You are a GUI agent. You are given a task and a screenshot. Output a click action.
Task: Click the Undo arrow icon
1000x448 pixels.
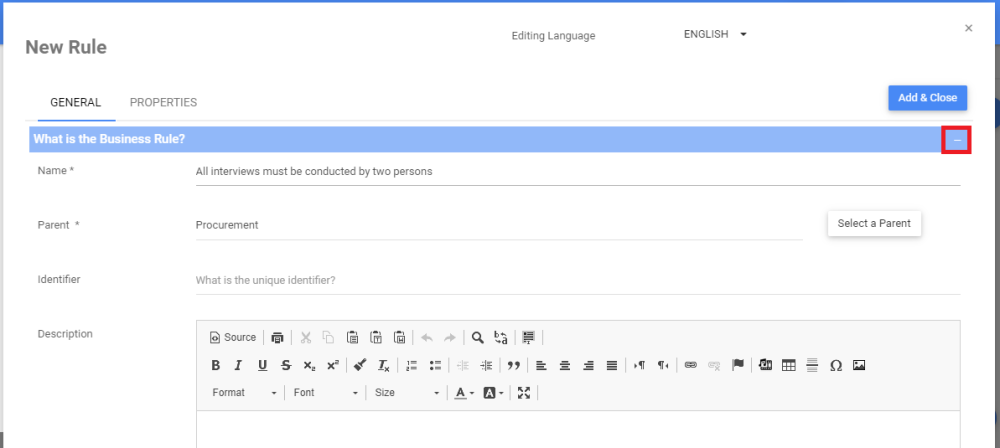(x=427, y=338)
